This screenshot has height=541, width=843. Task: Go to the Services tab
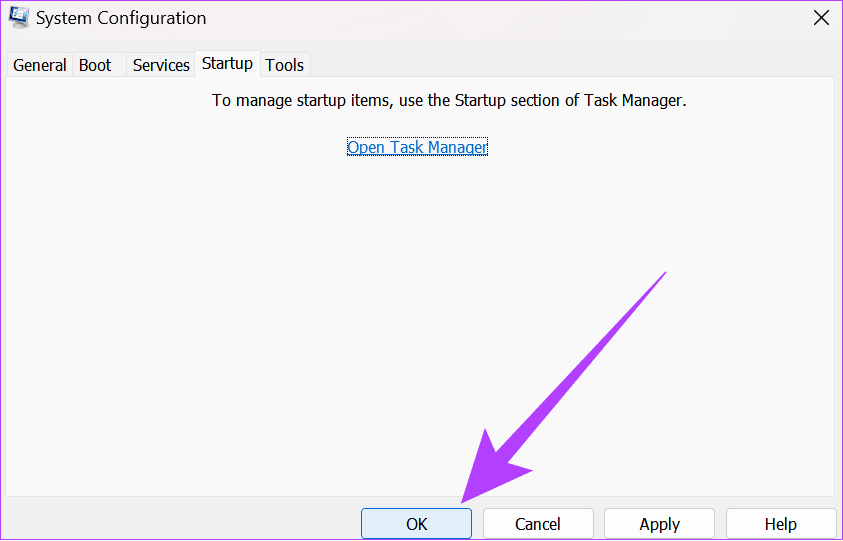161,65
